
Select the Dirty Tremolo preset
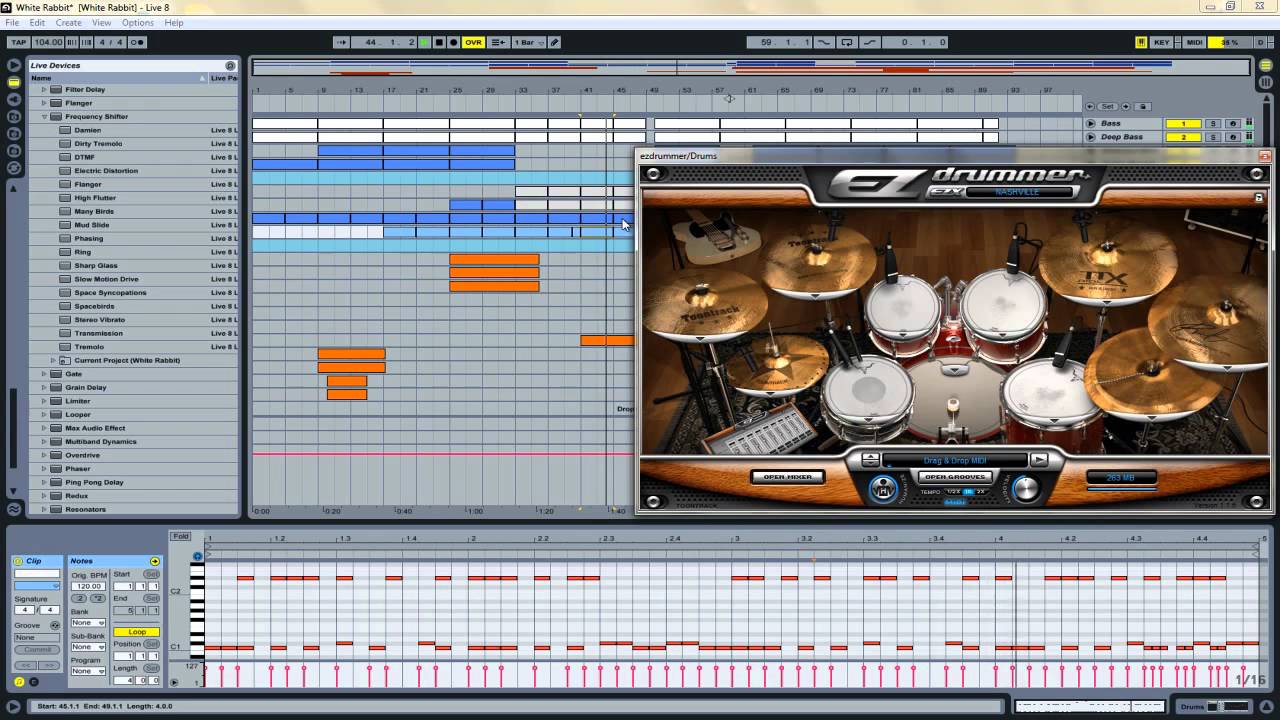click(x=98, y=143)
